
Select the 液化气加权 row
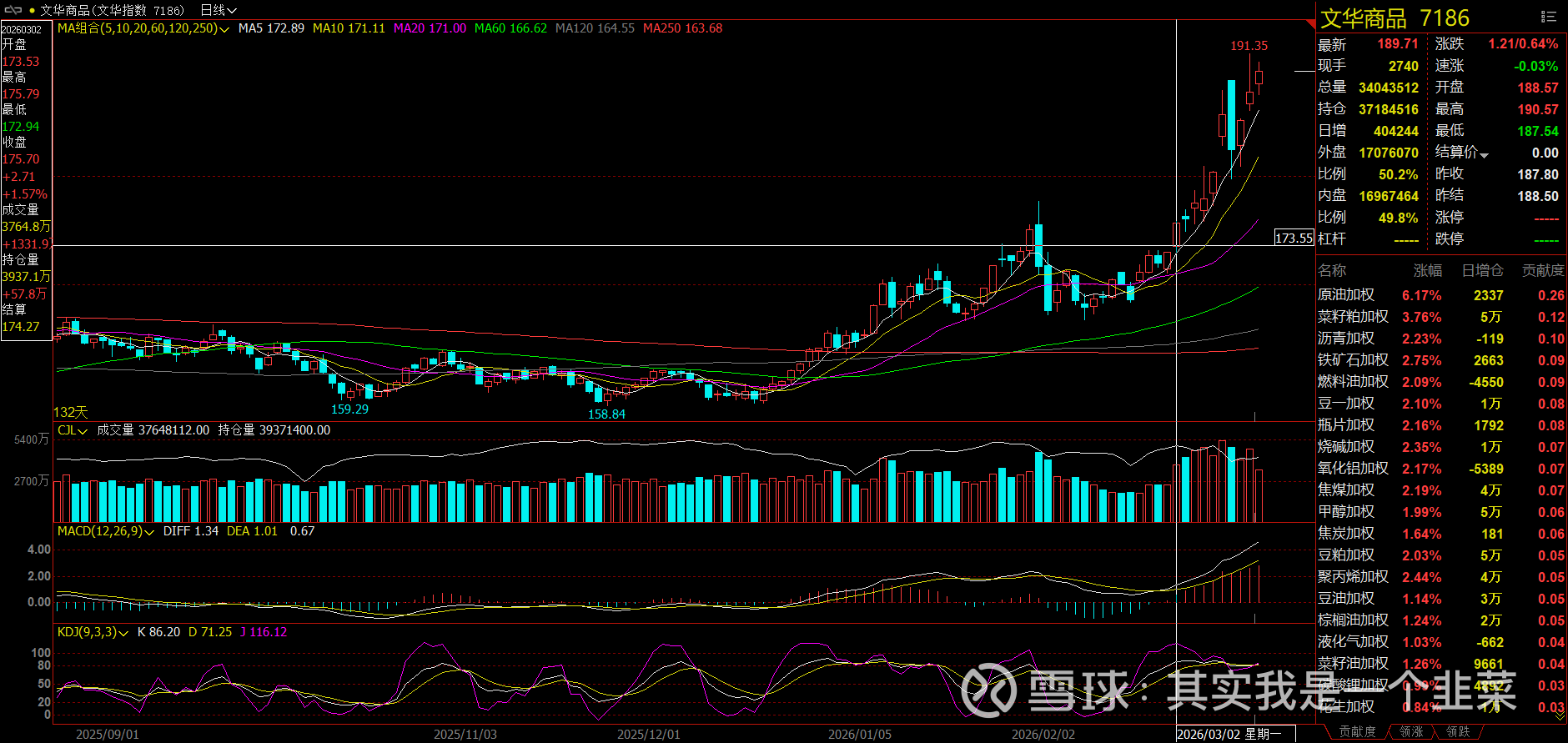pyautogui.click(x=1441, y=642)
